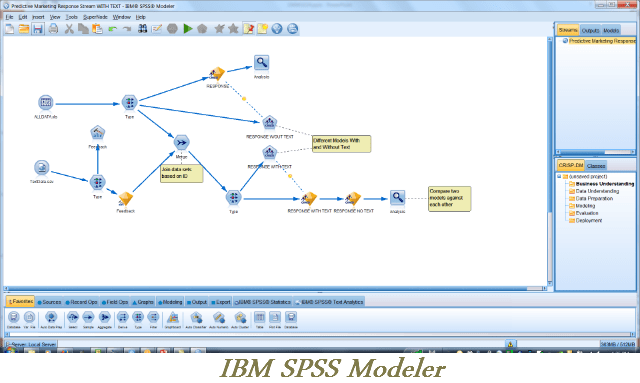Open the Help menu

click(x=140, y=17)
